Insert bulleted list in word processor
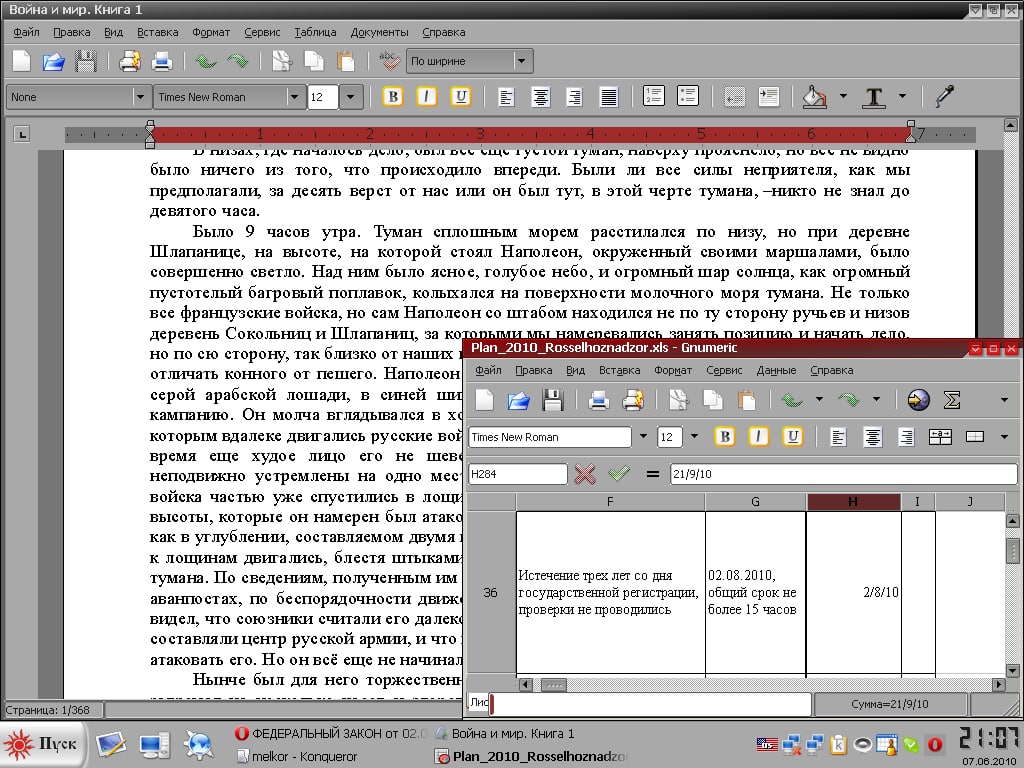This screenshot has height=768, width=1024. [688, 96]
